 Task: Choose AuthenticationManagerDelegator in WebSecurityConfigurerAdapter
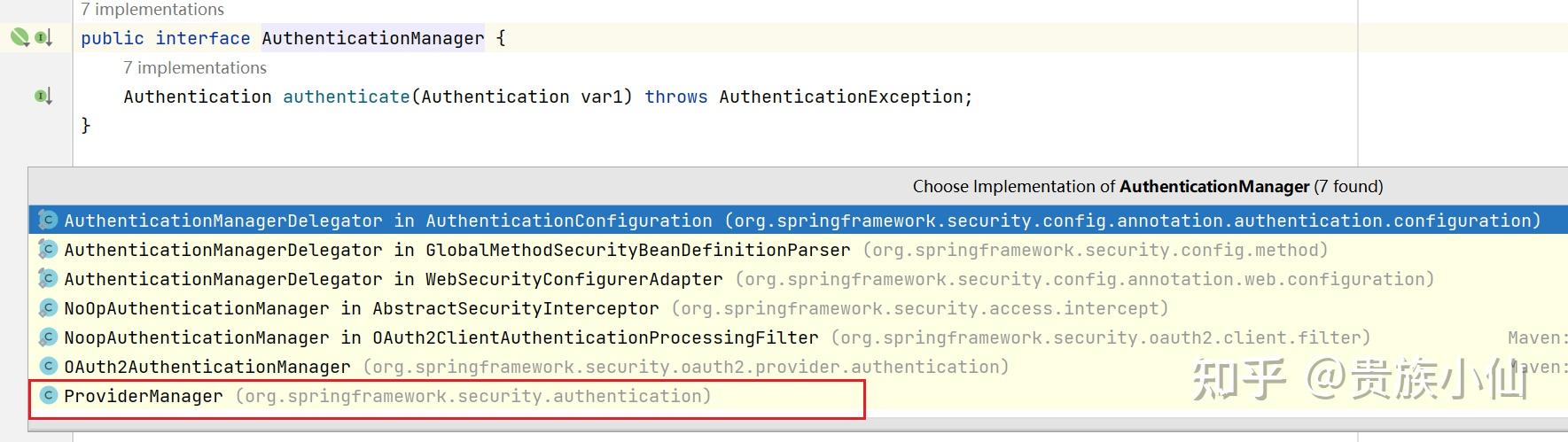click(x=749, y=279)
